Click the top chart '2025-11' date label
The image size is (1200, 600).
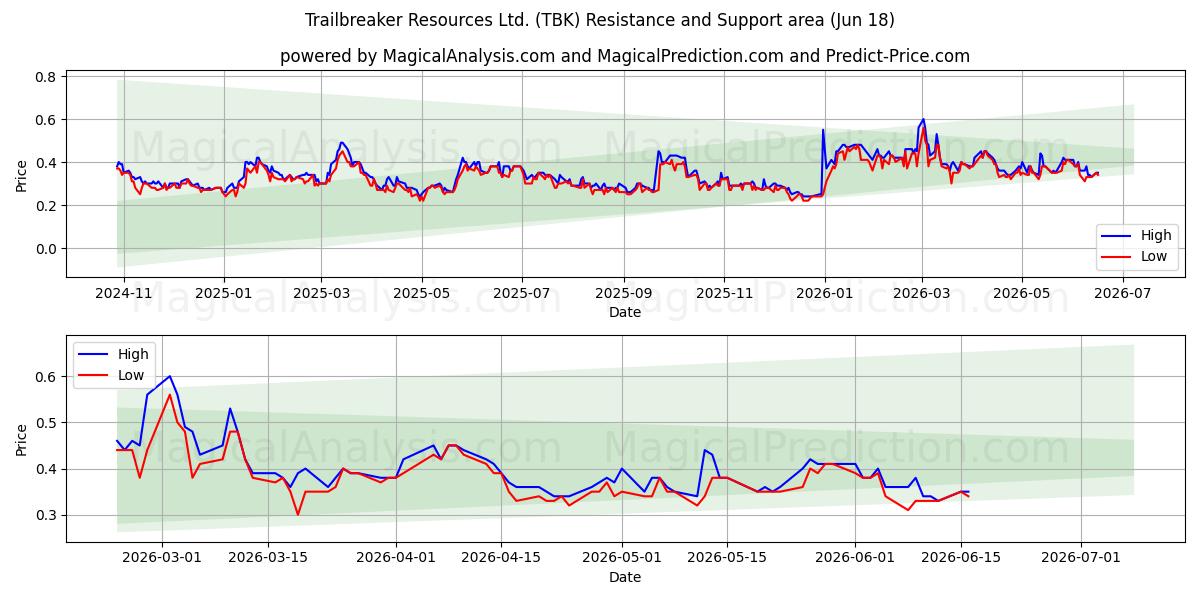click(x=724, y=294)
